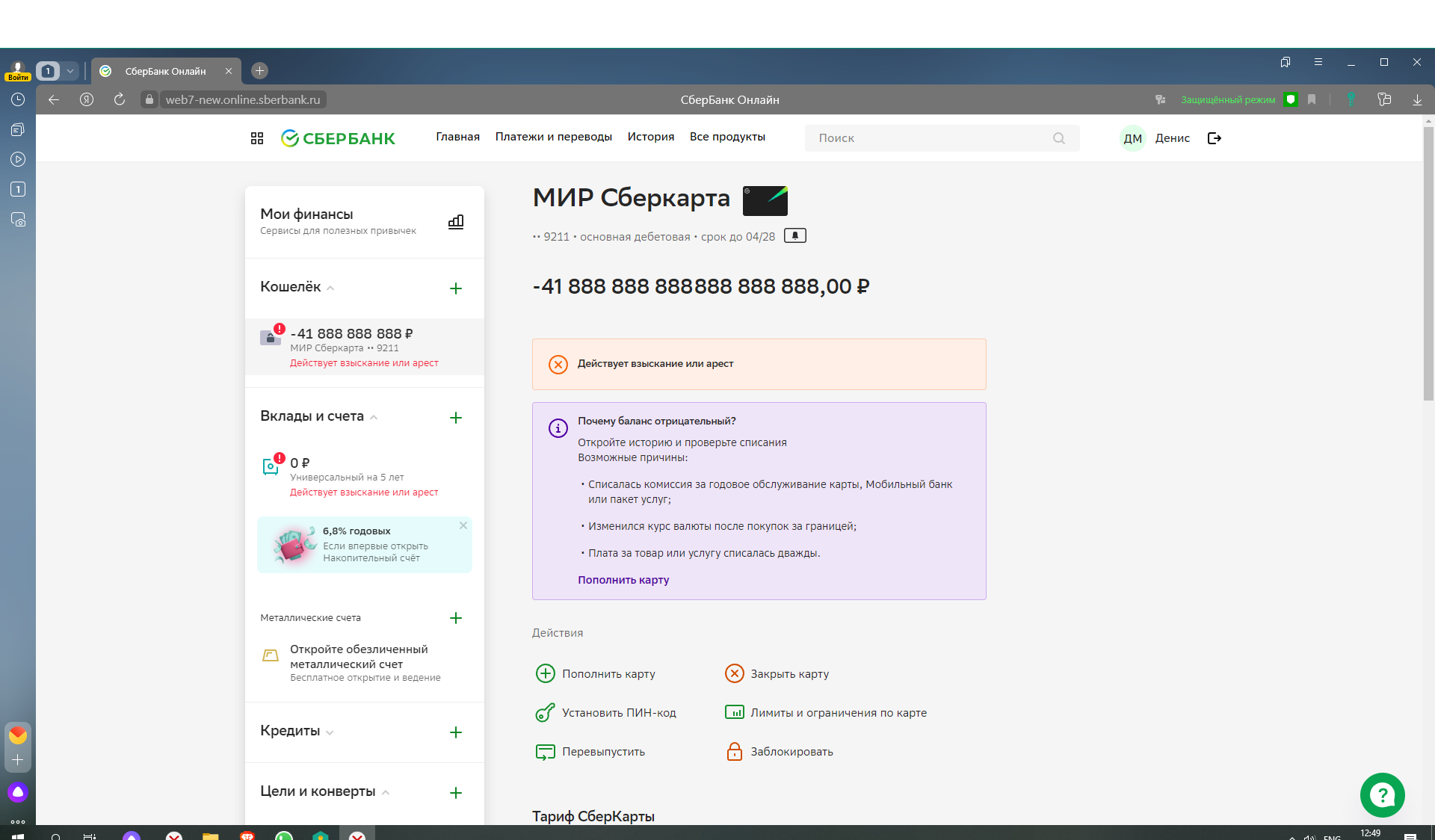This screenshot has width=1435, height=840.
Task: Collapse the Вклады и счета section
Action: [374, 418]
